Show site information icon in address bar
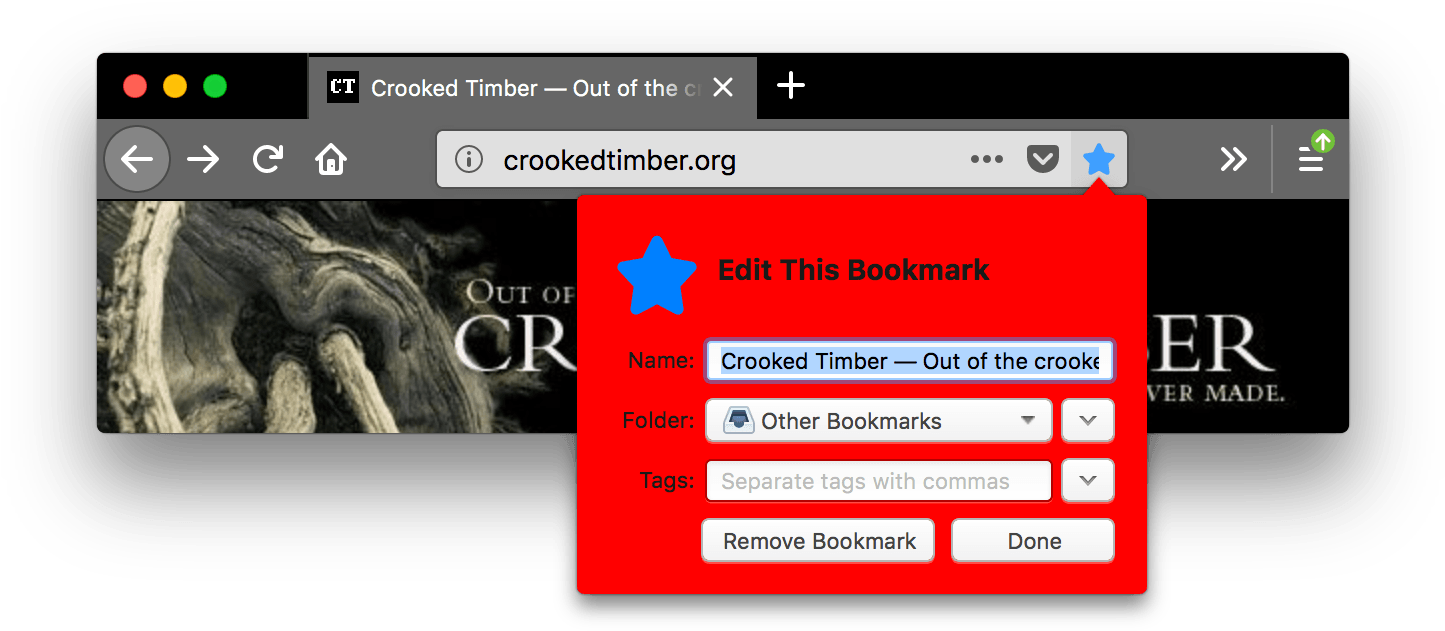 (468, 159)
